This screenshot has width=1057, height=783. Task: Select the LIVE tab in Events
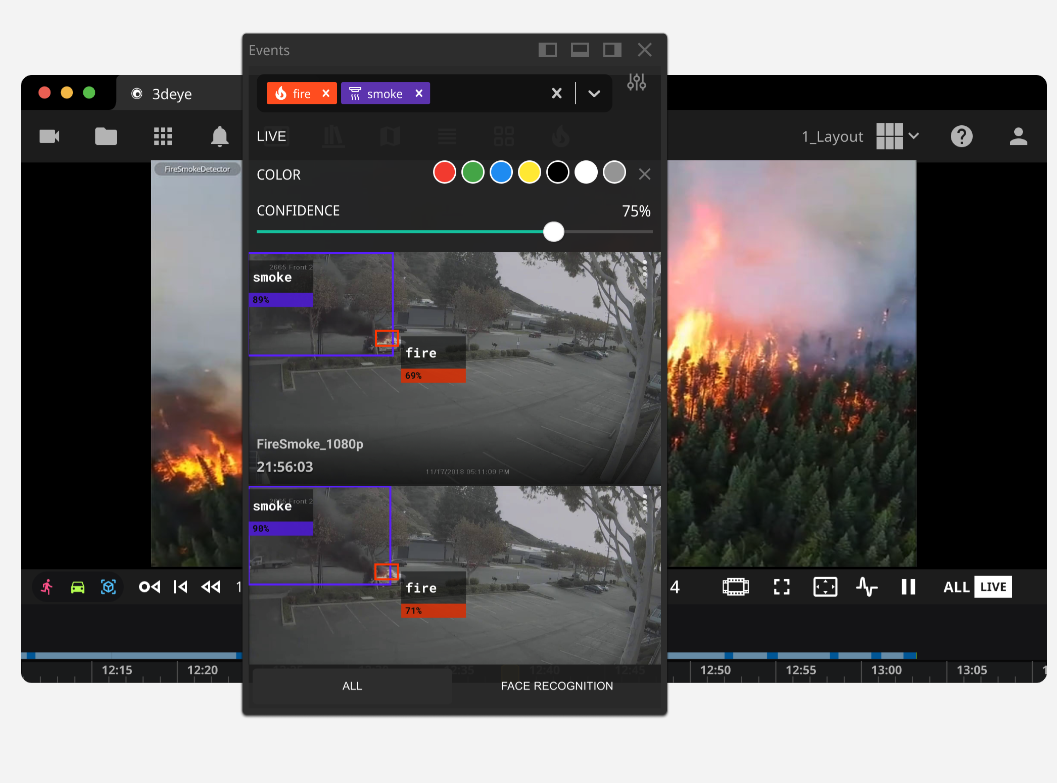271,136
